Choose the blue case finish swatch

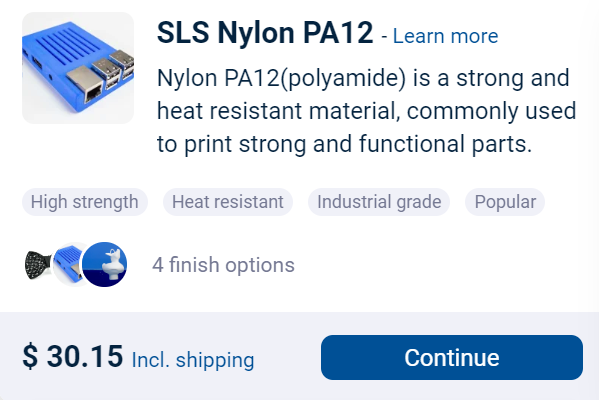point(68,264)
